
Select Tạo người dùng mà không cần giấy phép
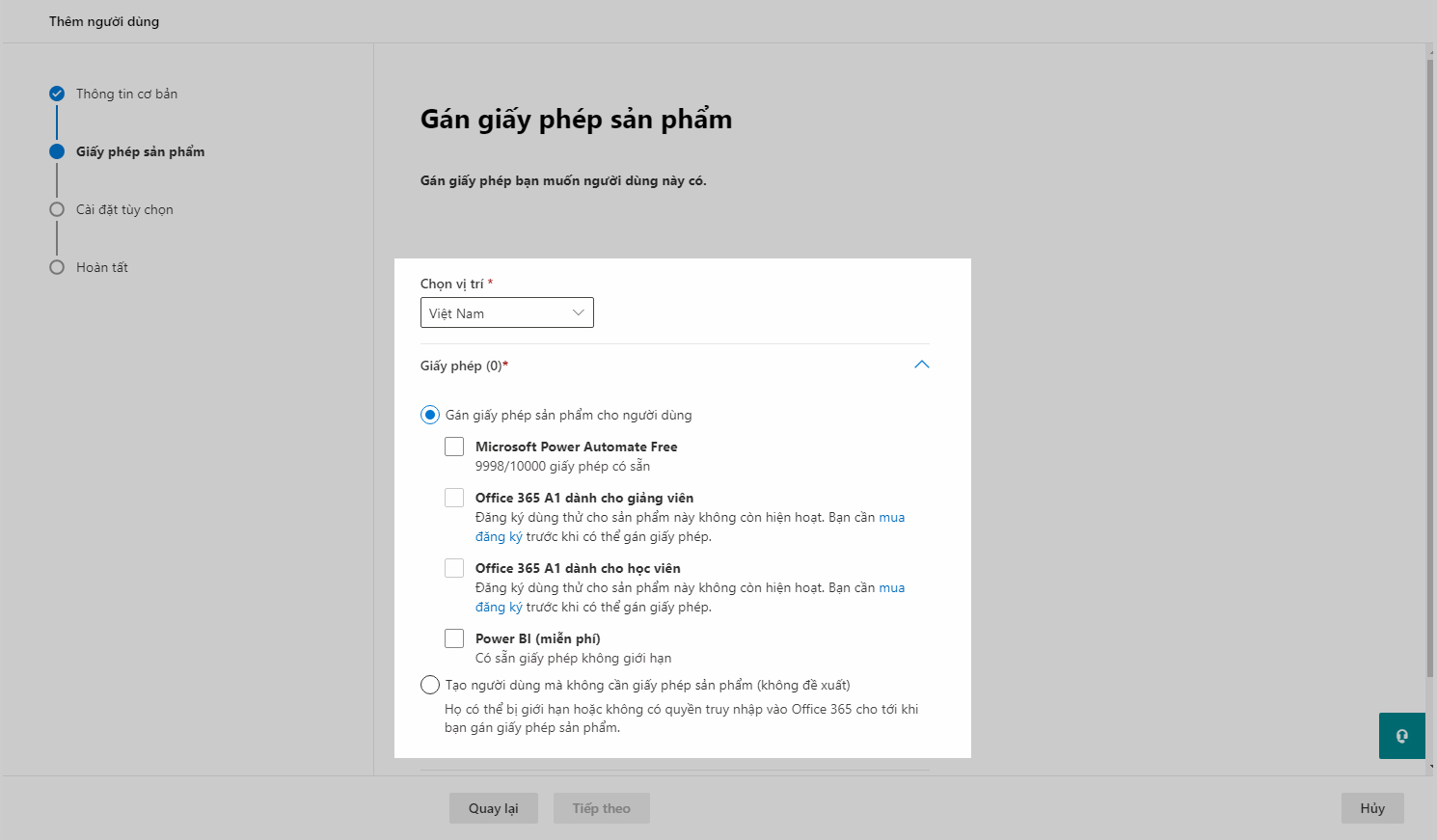(430, 685)
